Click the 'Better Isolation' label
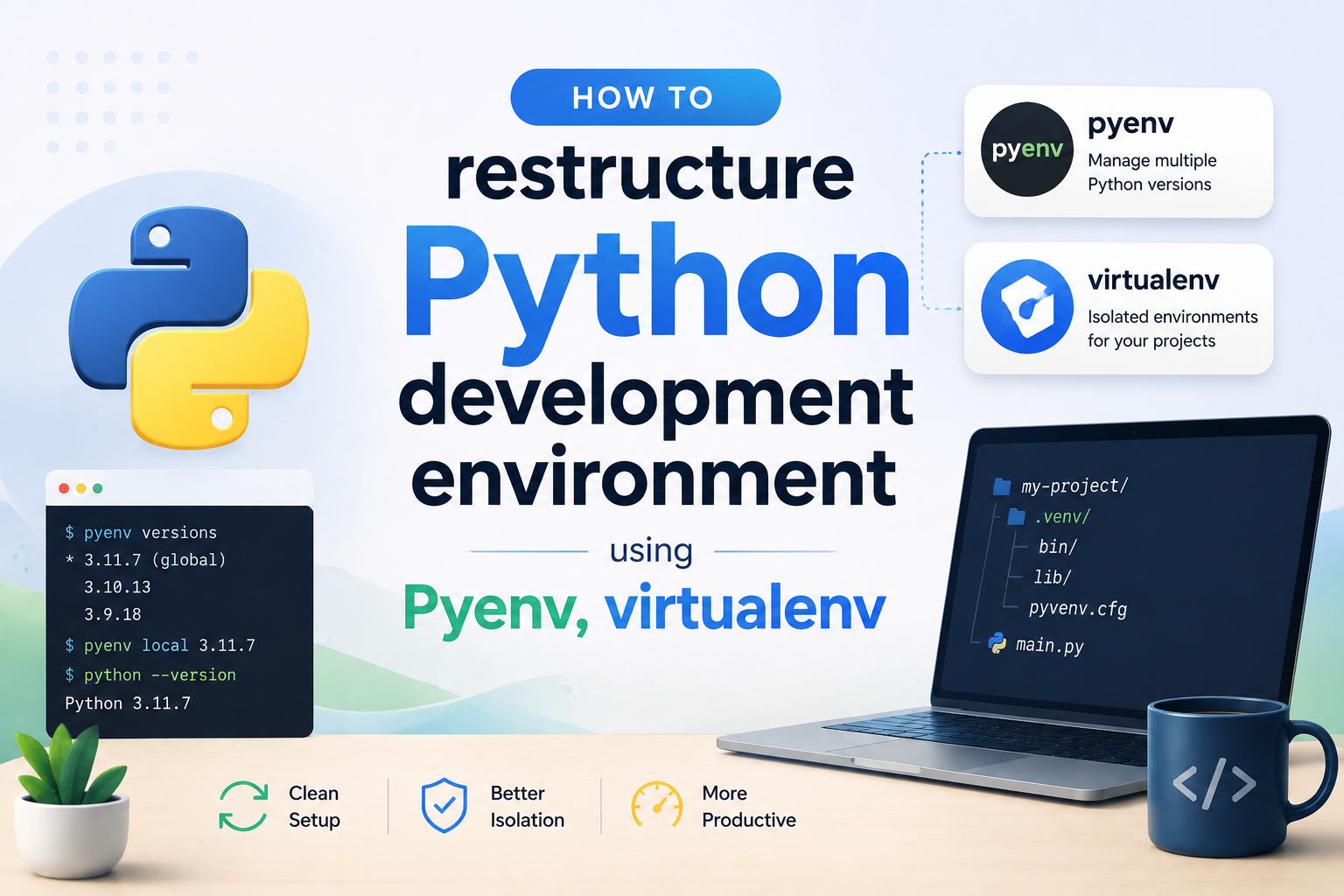The image size is (1344, 896). point(528,807)
